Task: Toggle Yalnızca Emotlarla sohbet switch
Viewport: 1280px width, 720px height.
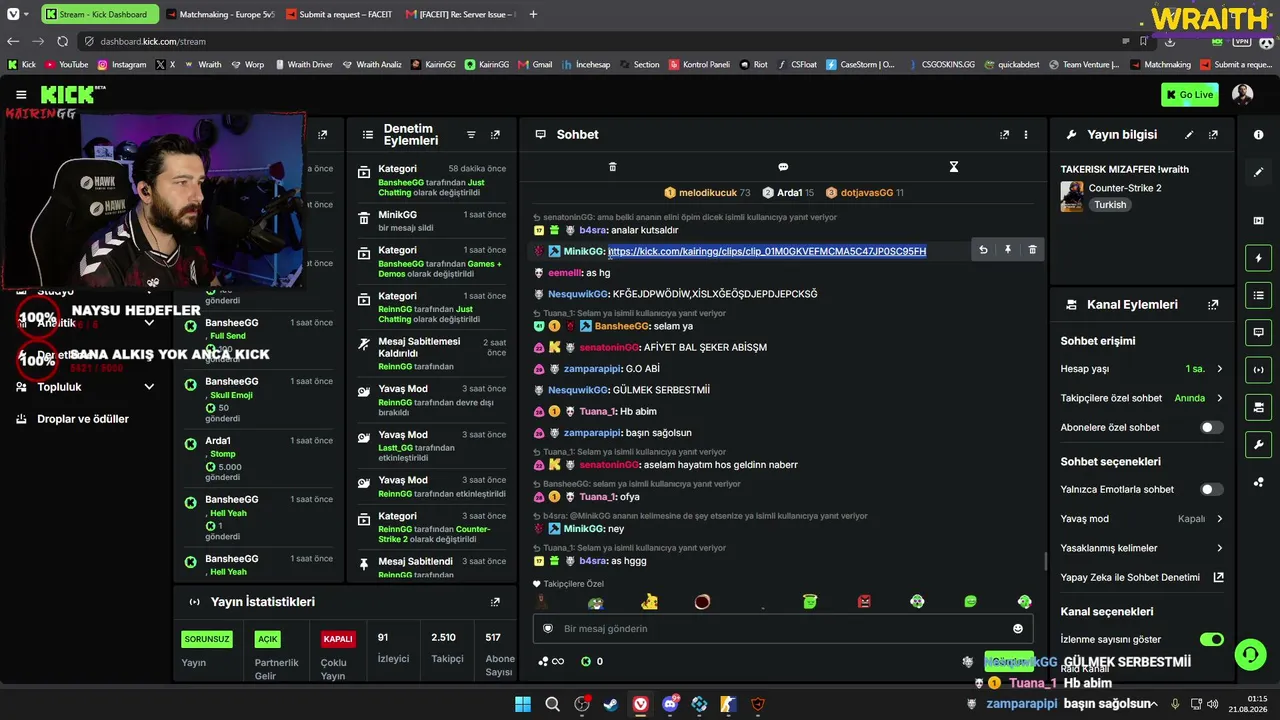Action: [1211, 489]
